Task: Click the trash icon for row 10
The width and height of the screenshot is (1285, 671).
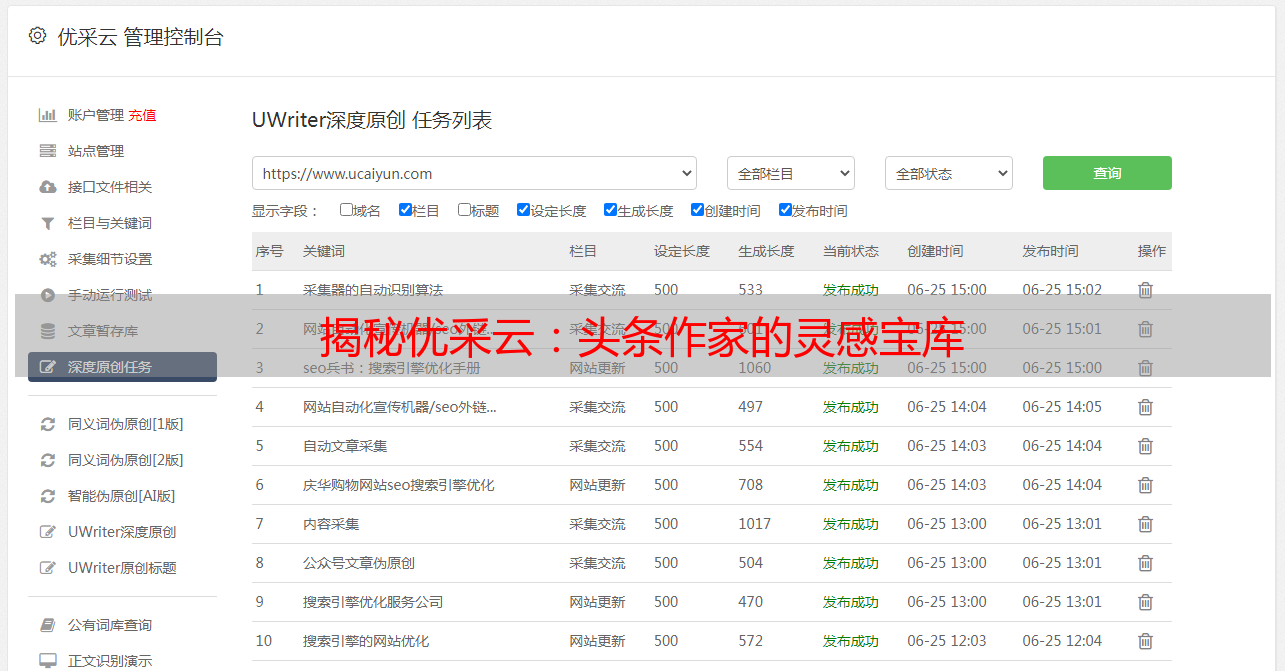Action: (x=1145, y=641)
